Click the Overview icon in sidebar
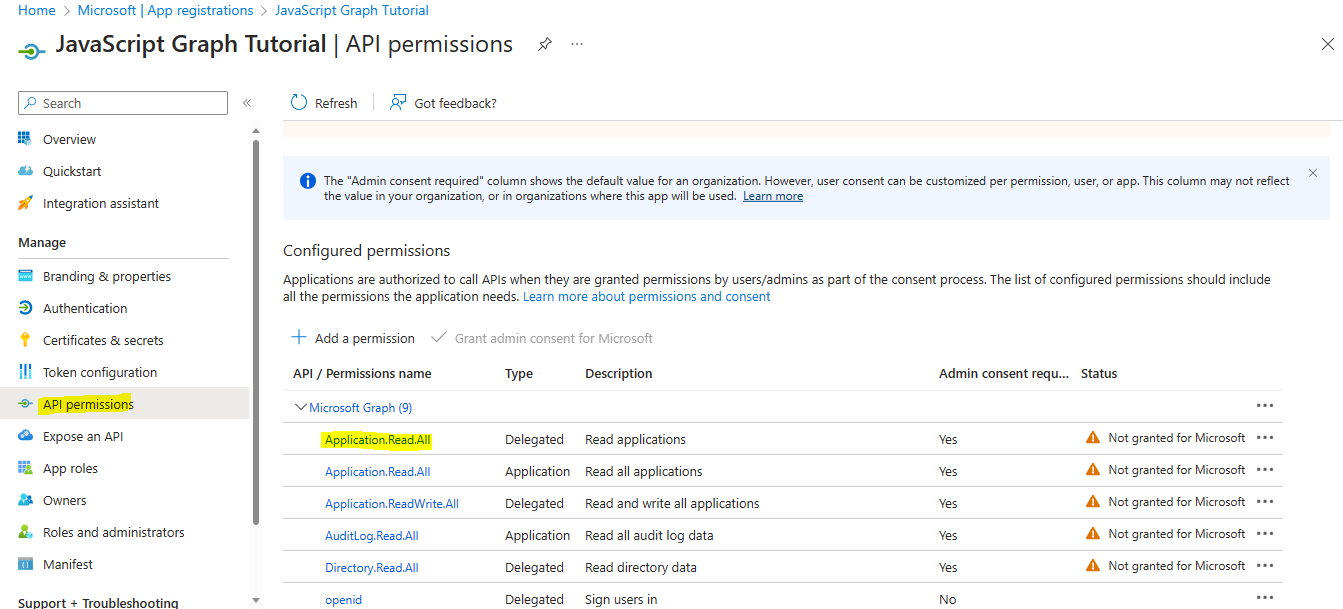1343x609 pixels. coord(26,139)
